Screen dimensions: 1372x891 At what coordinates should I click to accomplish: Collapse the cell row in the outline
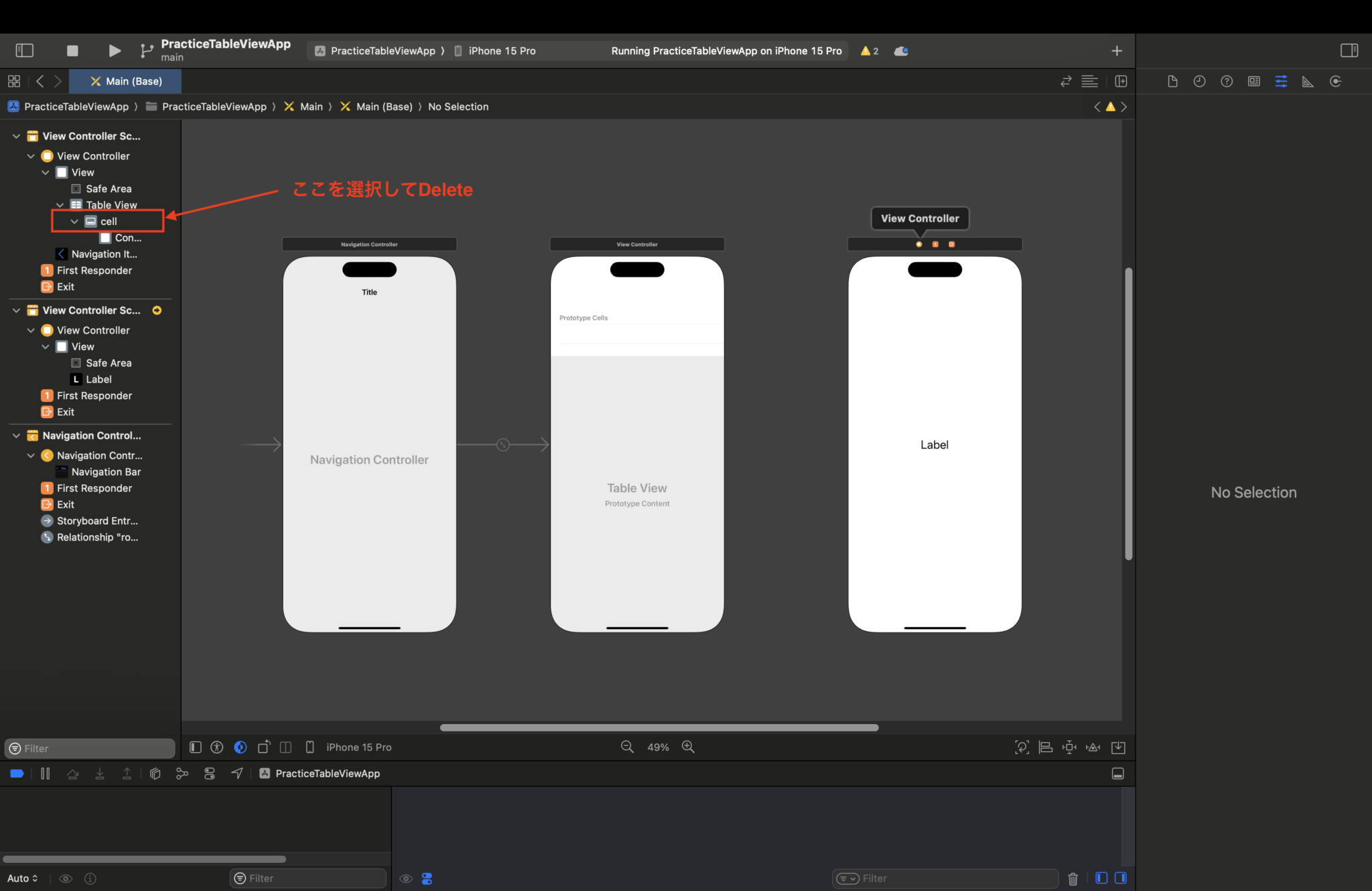point(74,221)
